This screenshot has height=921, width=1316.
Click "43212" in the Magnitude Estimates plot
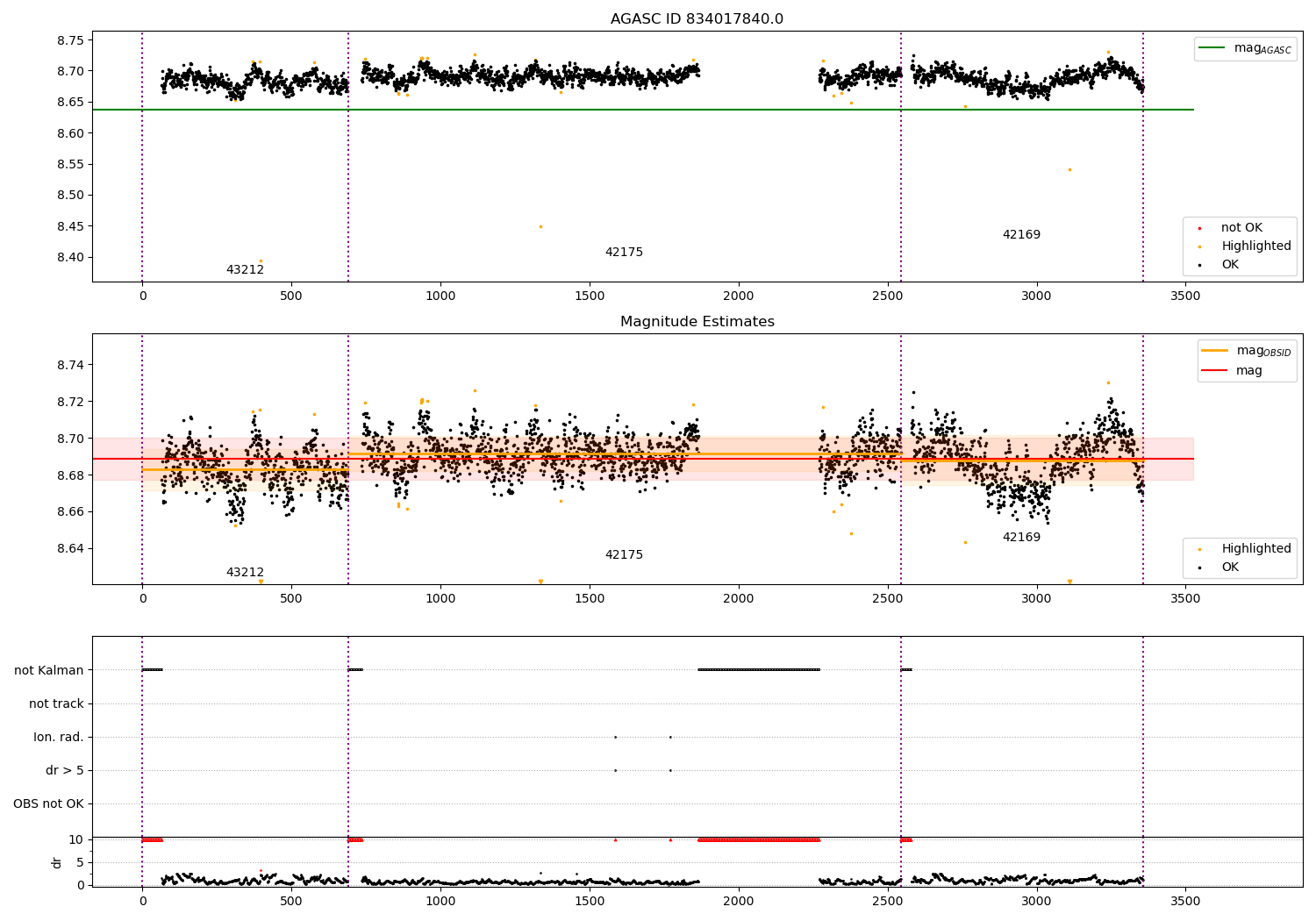coord(245,573)
